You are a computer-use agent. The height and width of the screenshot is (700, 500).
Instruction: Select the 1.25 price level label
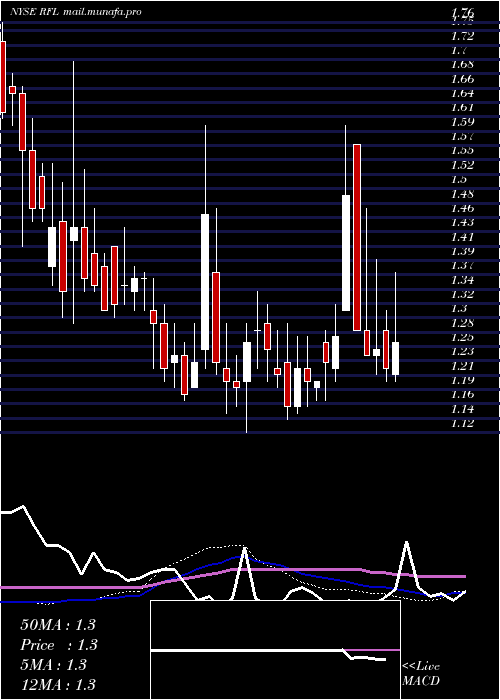pyautogui.click(x=462, y=337)
